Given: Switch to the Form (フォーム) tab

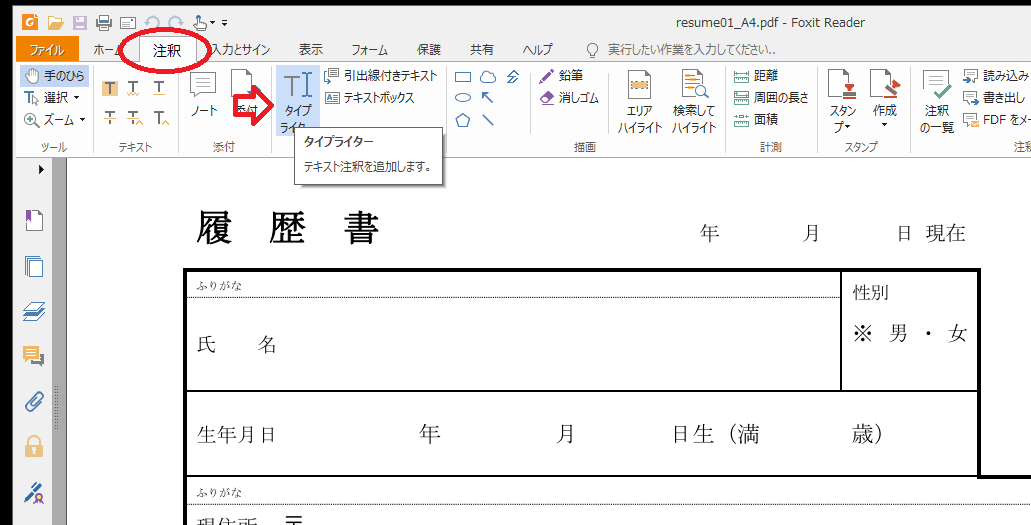Looking at the screenshot, I should 370,49.
